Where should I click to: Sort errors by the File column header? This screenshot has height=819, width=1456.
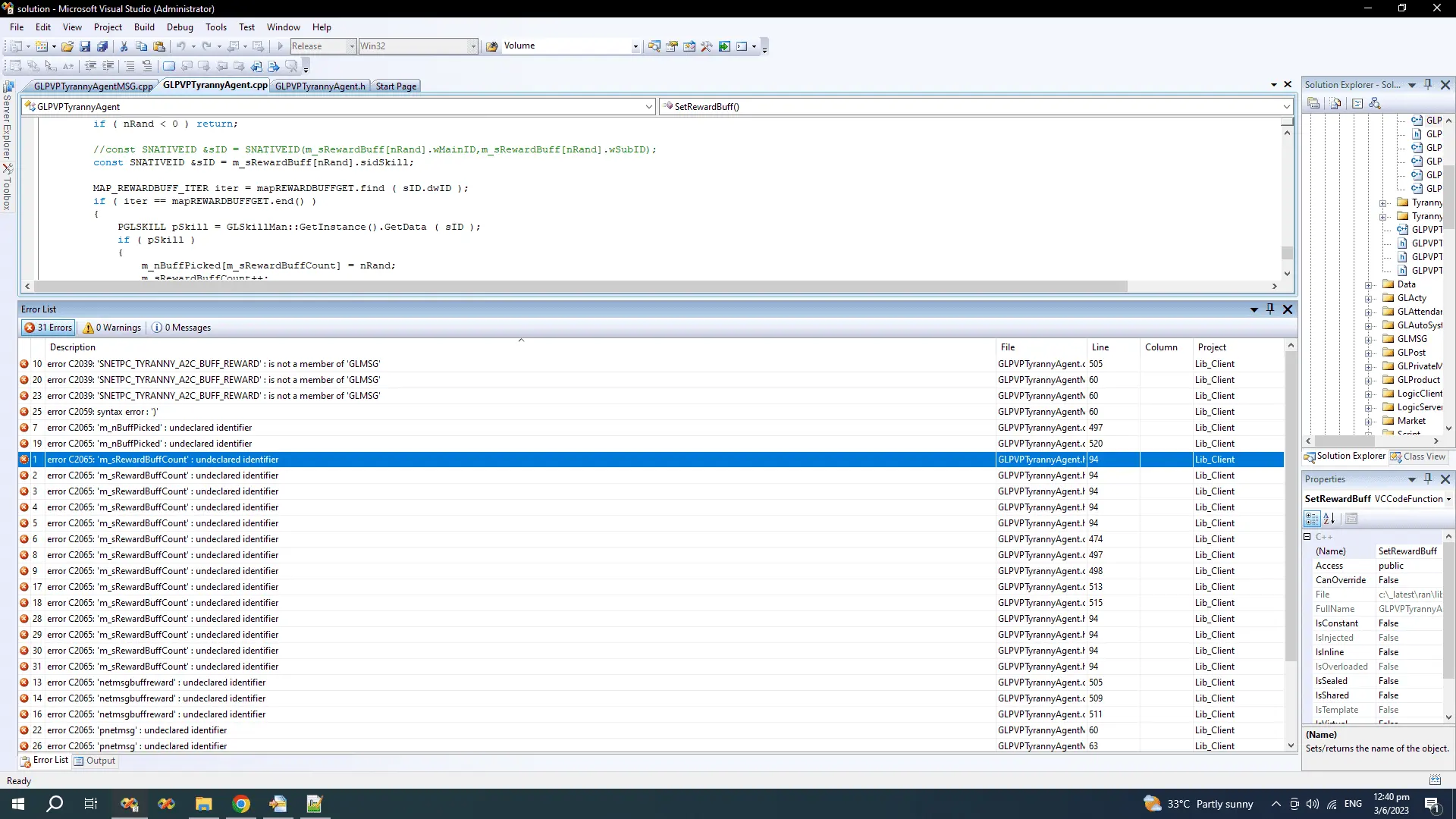click(x=1041, y=347)
